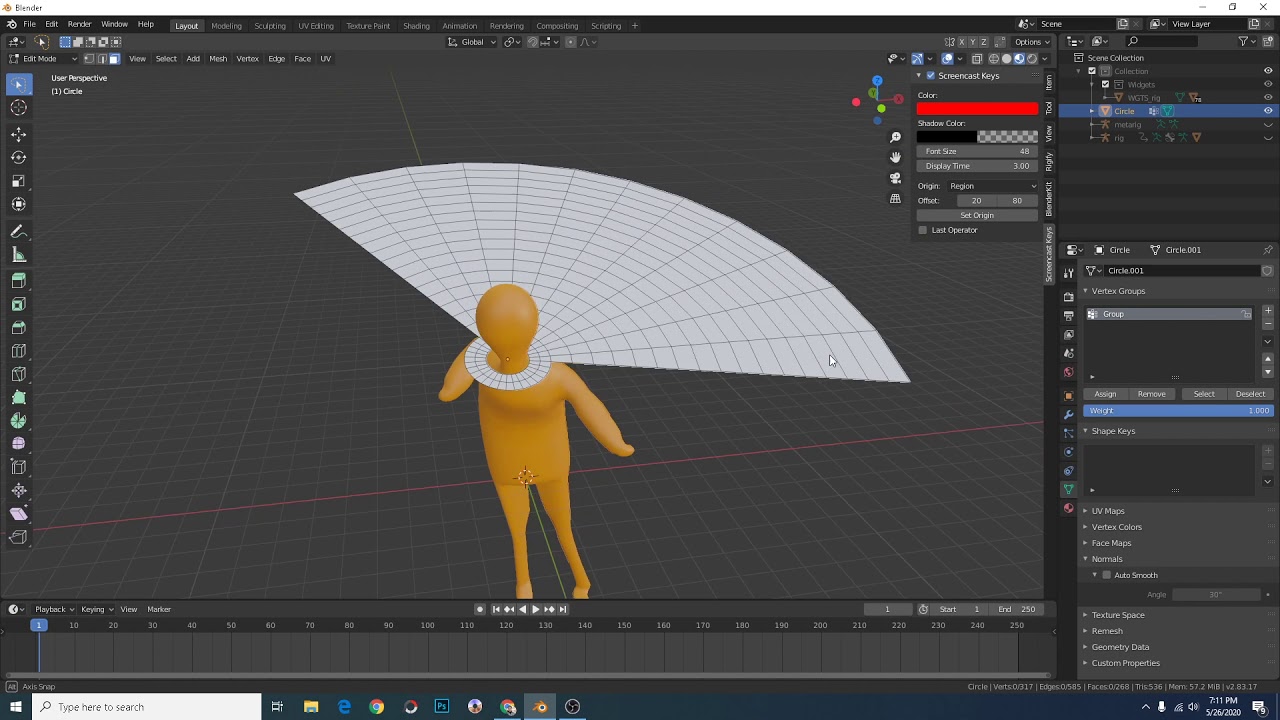Activate the Scale tool
Viewport: 1280px width, 720px height.
click(18, 181)
